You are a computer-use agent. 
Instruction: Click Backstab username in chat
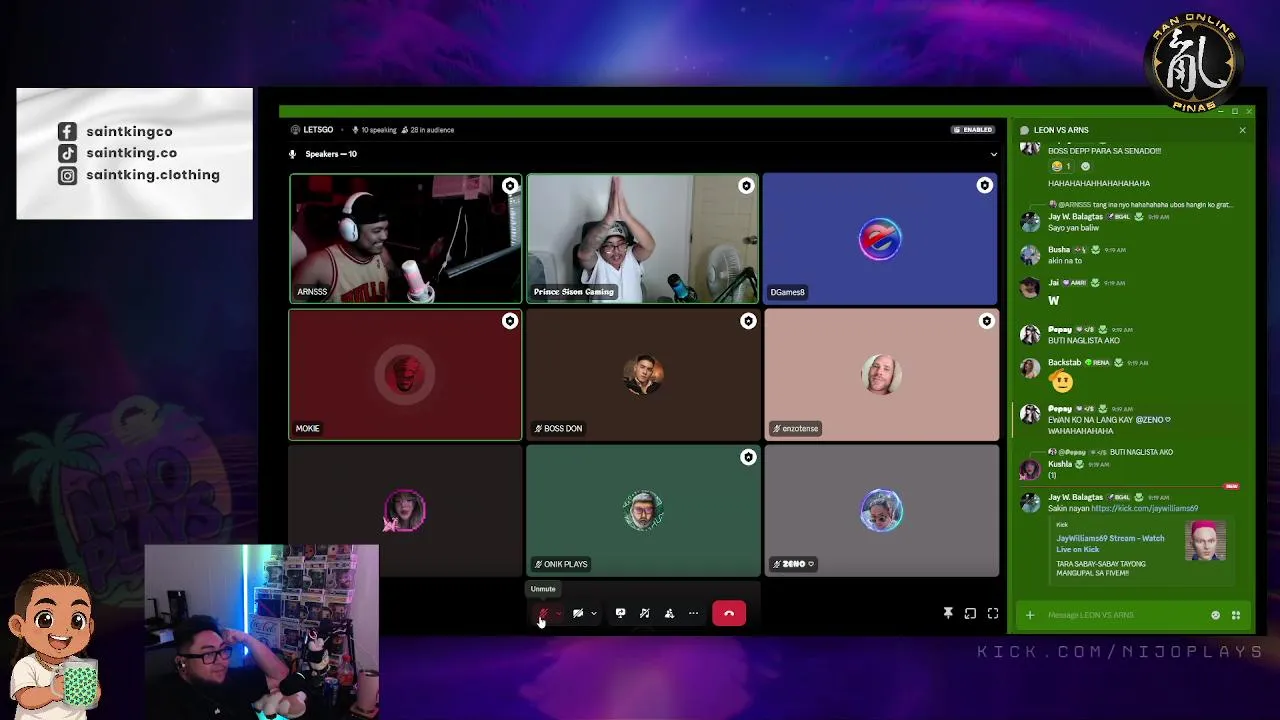1064,362
